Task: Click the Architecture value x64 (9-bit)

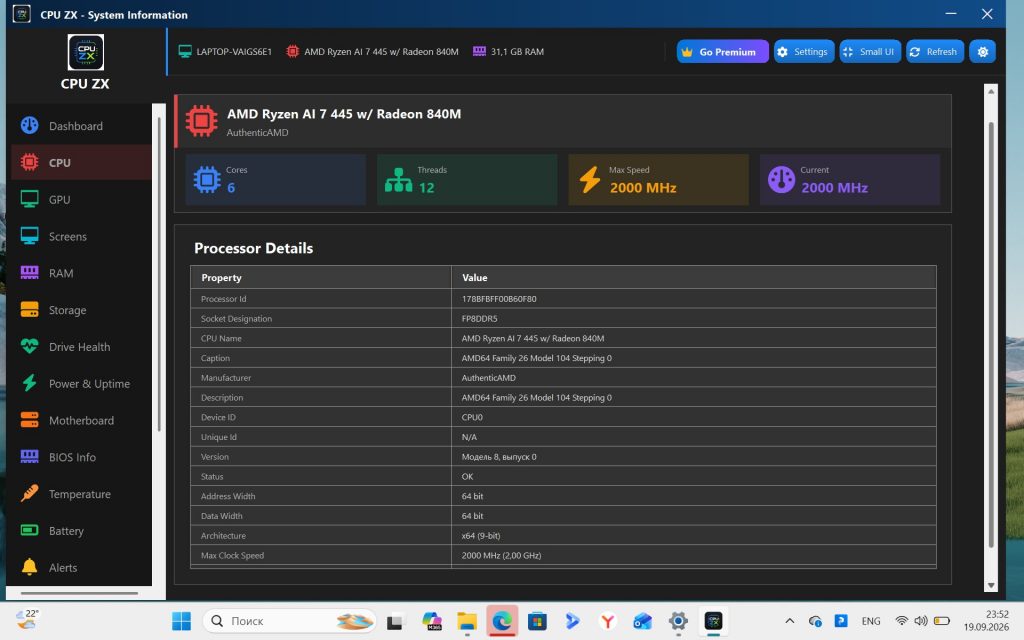Action: pyautogui.click(x=481, y=536)
